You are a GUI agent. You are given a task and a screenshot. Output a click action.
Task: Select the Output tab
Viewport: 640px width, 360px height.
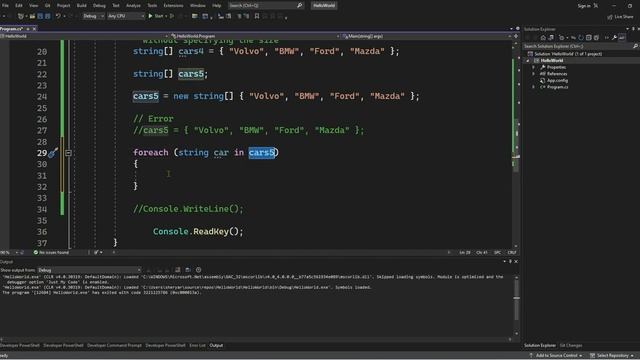pos(216,345)
